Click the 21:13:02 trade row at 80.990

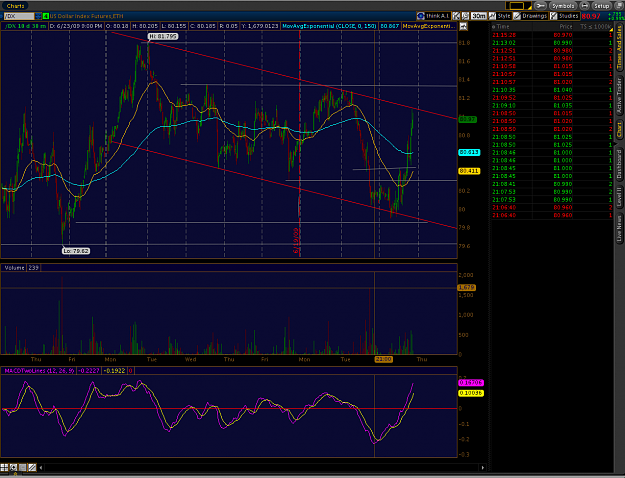[552, 43]
